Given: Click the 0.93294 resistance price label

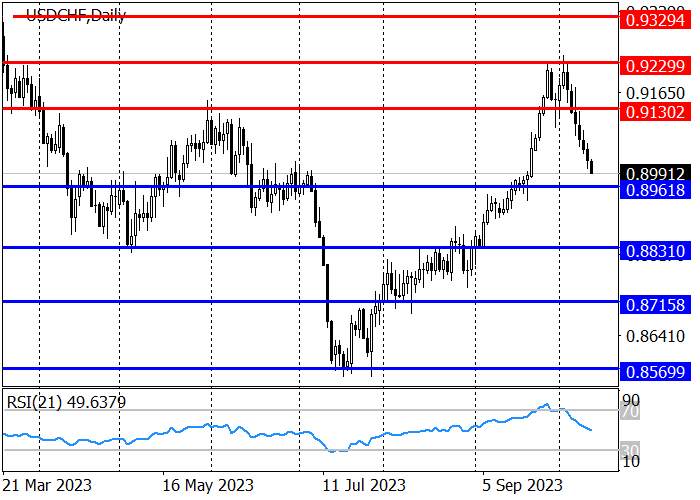Looking at the screenshot, I should pyautogui.click(x=655, y=20).
